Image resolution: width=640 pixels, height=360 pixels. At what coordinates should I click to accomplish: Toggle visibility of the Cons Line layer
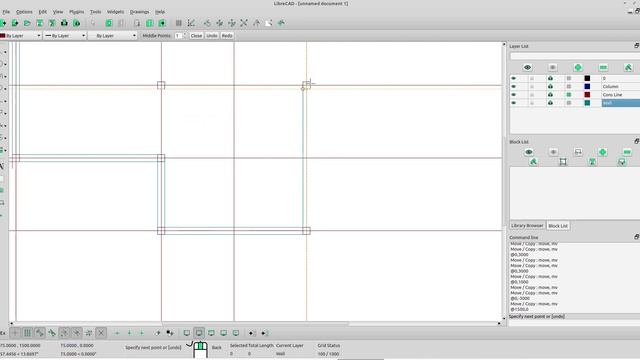click(x=513, y=95)
